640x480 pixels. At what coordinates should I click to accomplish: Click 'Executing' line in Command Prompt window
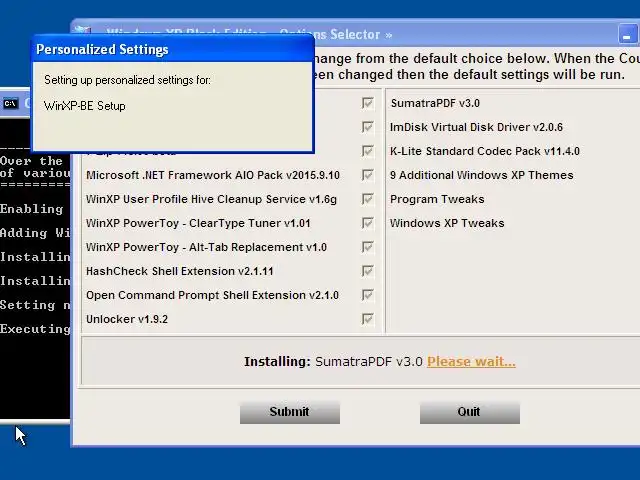[35, 329]
